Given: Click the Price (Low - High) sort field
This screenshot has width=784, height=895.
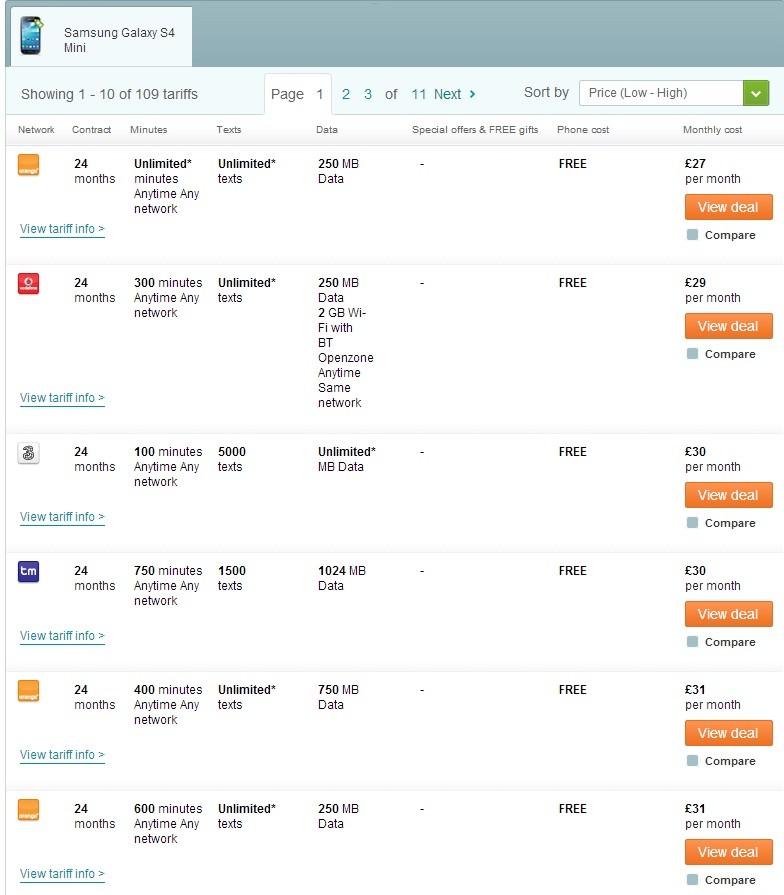Looking at the screenshot, I should 661,93.
